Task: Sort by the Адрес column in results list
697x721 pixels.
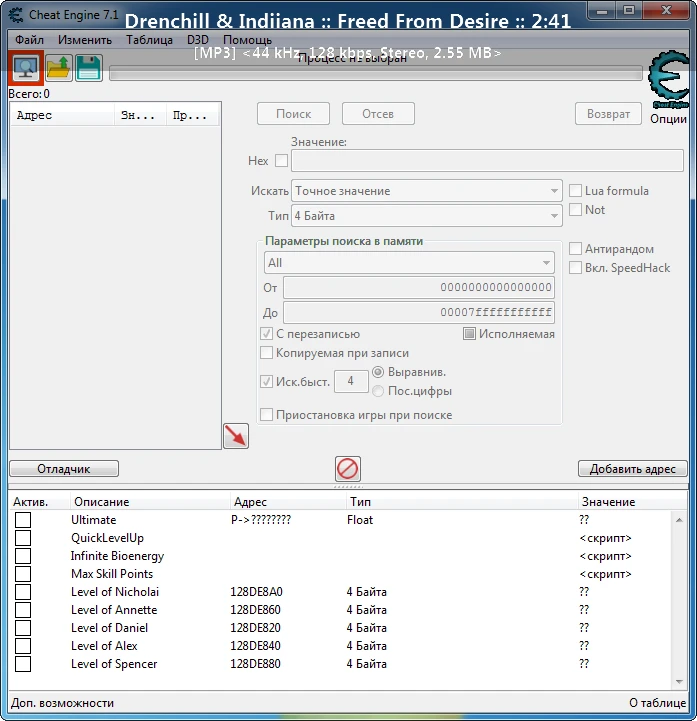Action: coord(63,115)
